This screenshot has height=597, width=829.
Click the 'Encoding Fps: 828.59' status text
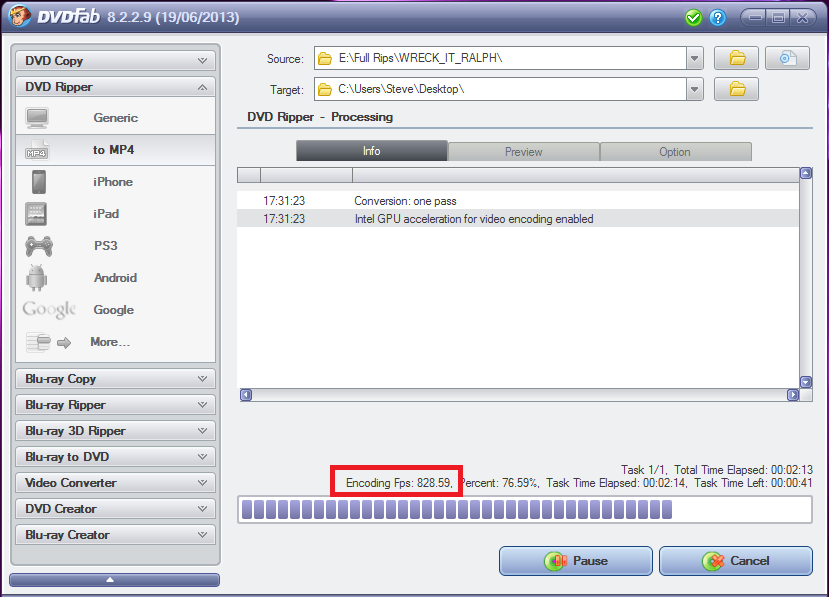(x=398, y=483)
